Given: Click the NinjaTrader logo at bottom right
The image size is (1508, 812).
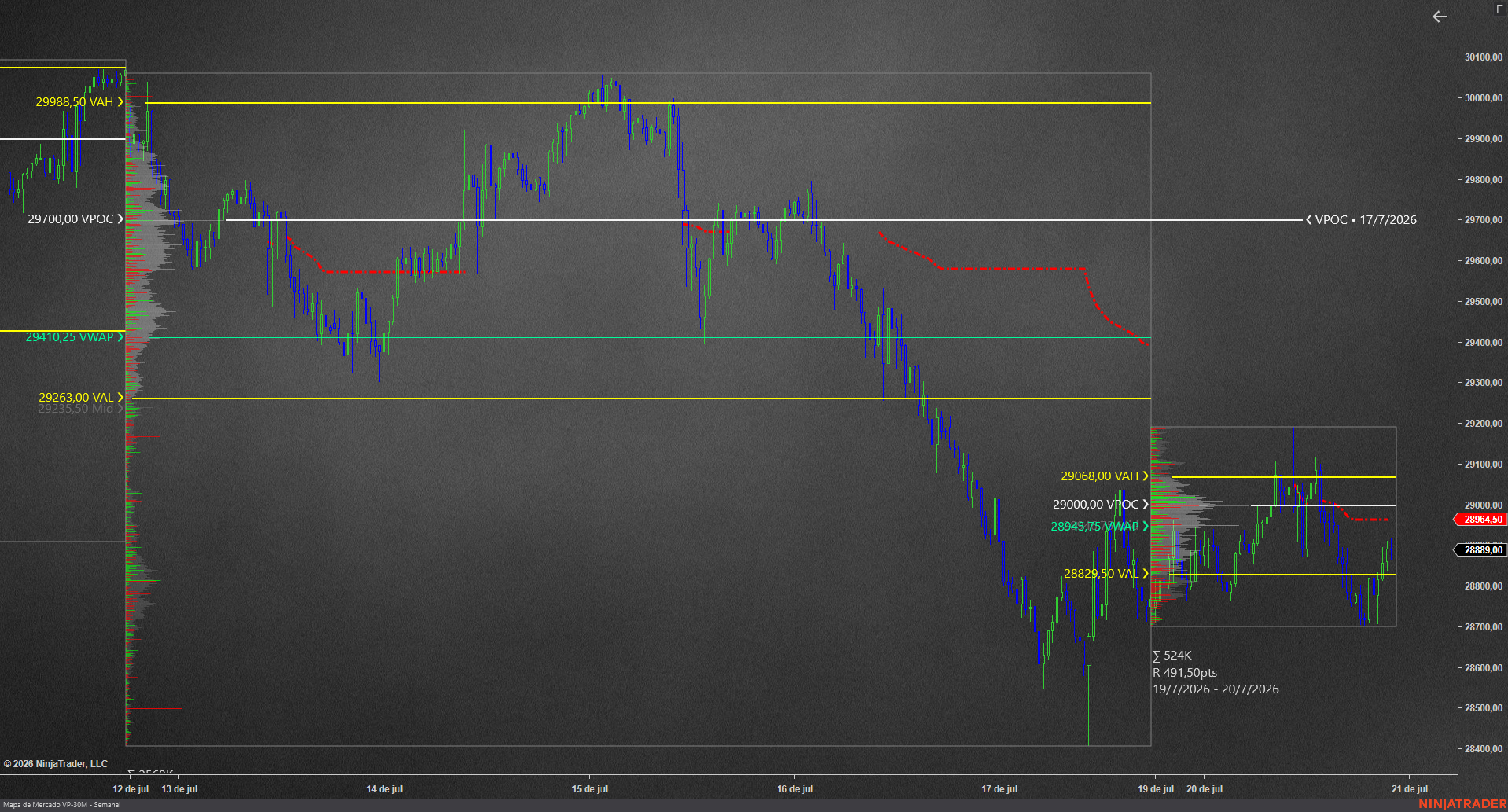Looking at the screenshot, I should pos(1462,804).
